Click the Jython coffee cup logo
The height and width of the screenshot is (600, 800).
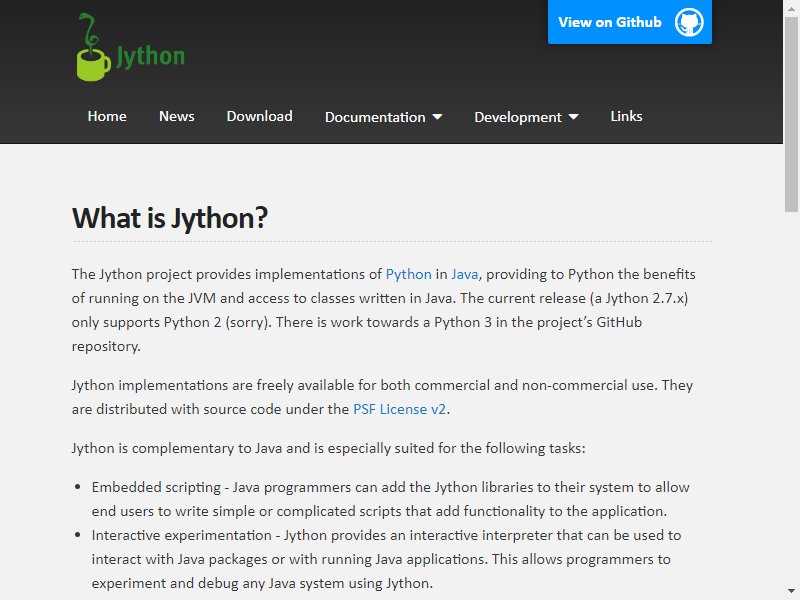pyautogui.click(x=93, y=47)
